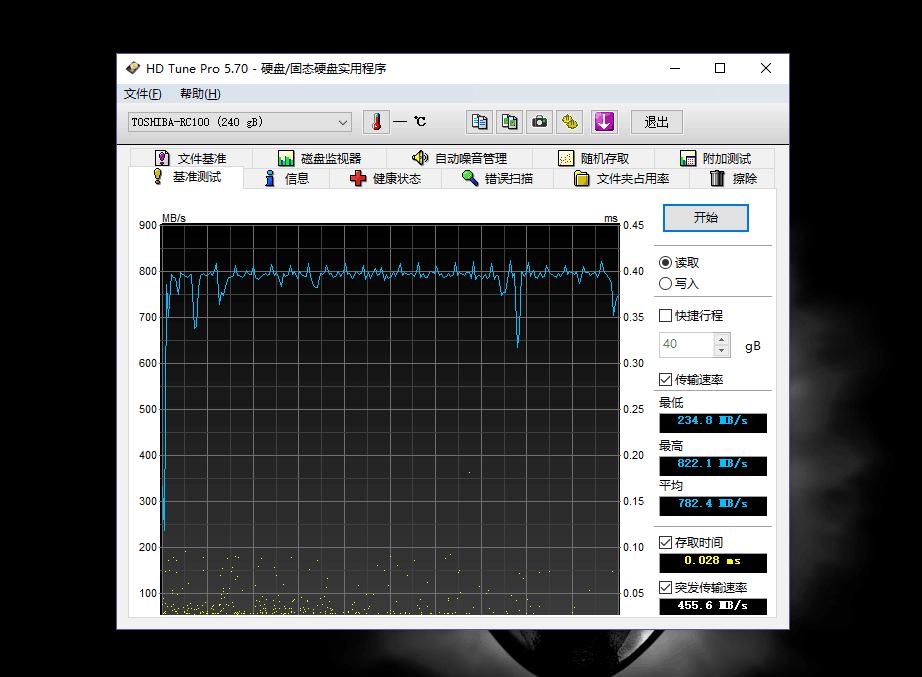Click the stepper up arrow beside 40

[721, 339]
